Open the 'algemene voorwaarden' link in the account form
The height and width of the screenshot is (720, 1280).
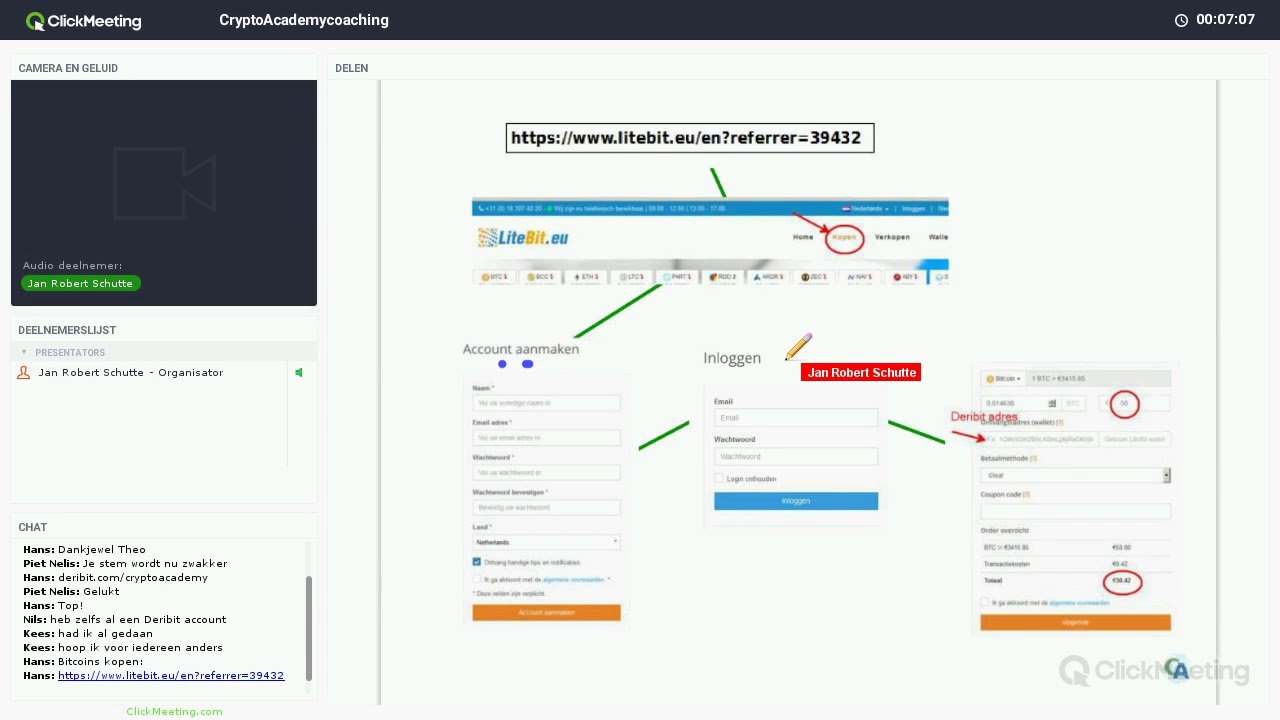pyautogui.click(x=573, y=580)
